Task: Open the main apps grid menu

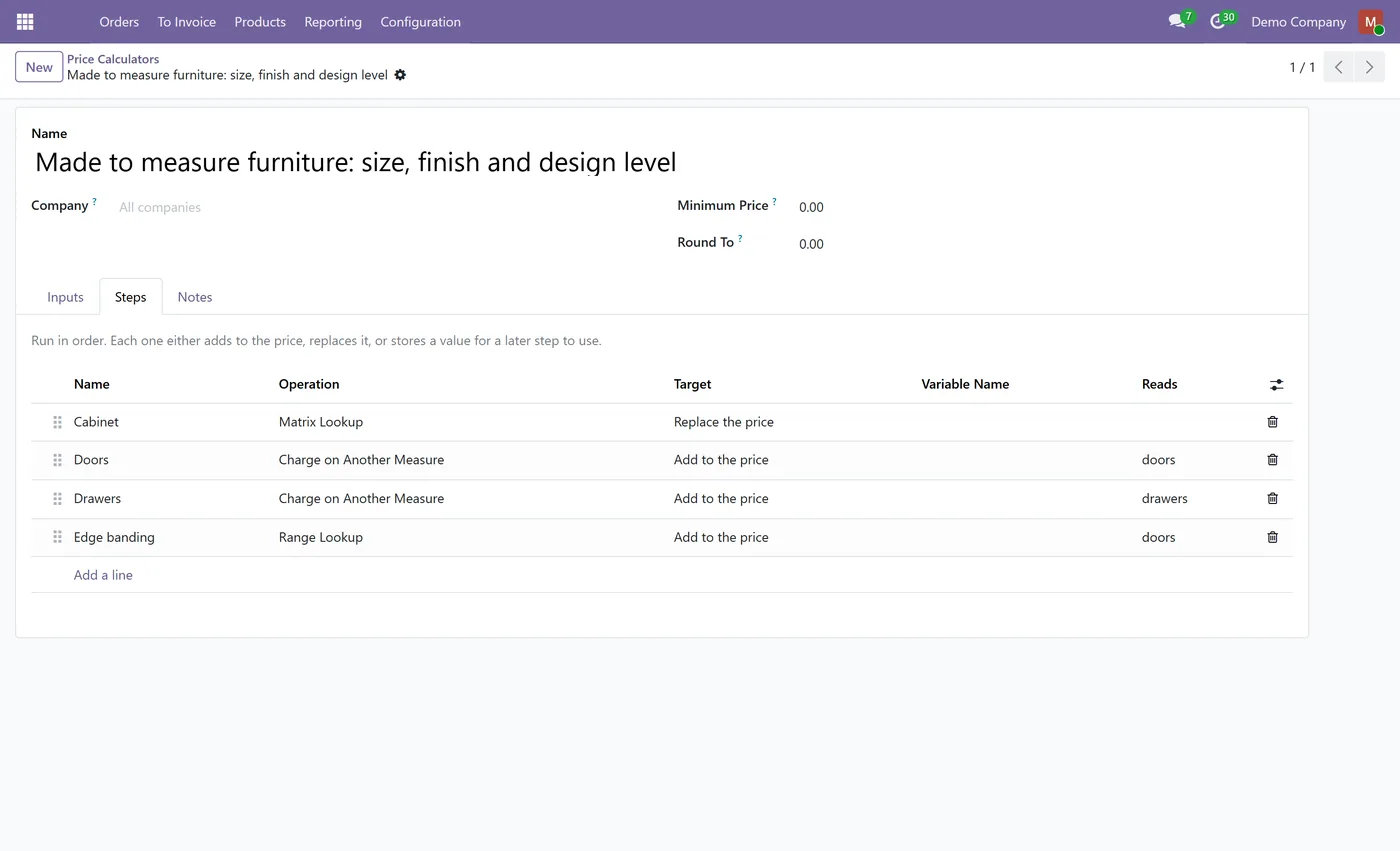Action: click(25, 21)
